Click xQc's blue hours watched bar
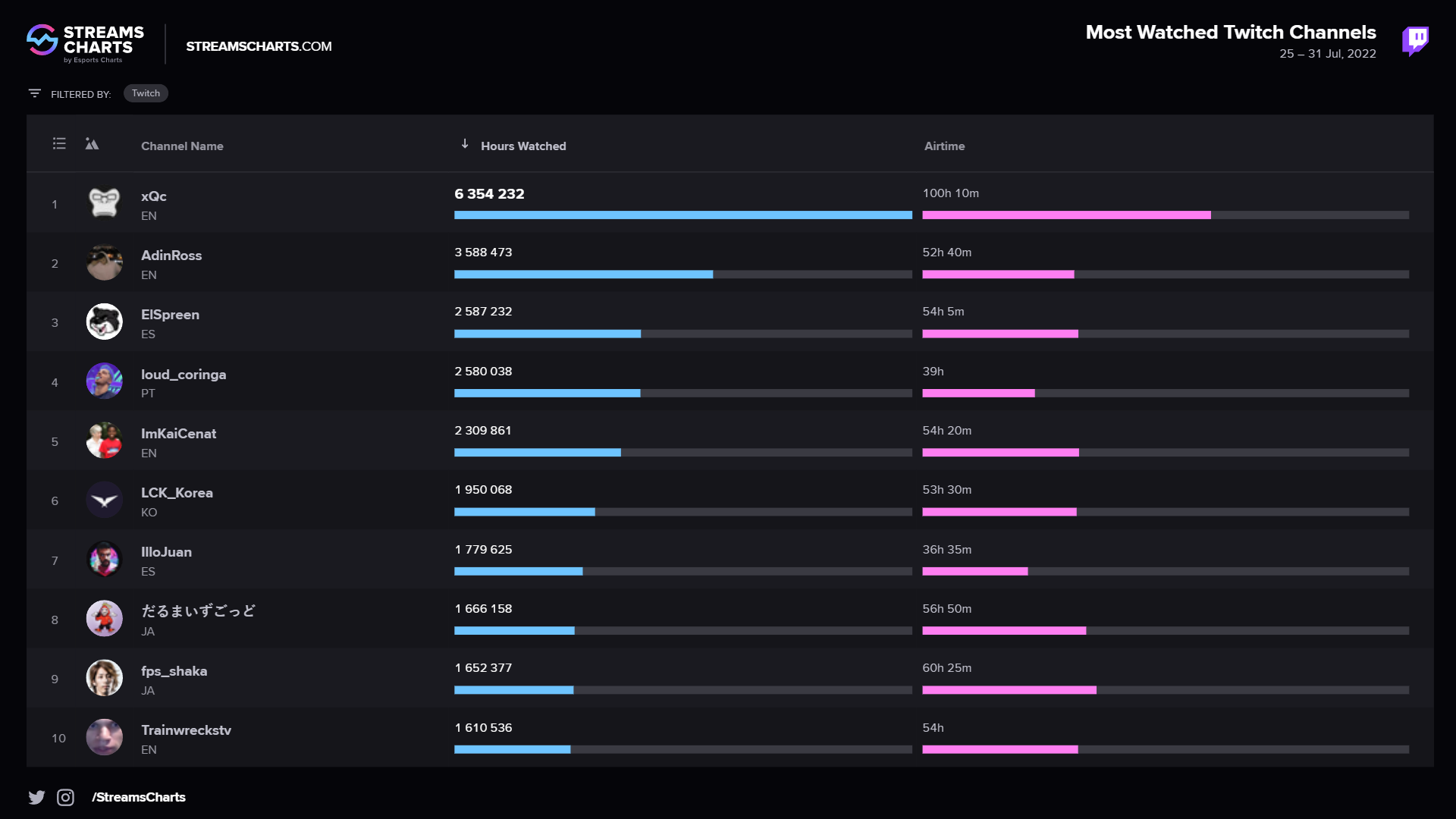 click(x=682, y=215)
